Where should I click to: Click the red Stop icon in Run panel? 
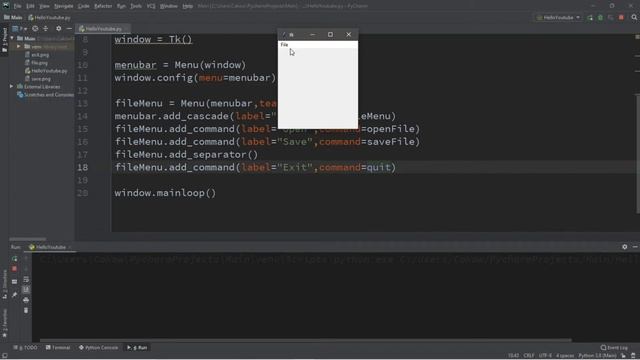pos(14,269)
